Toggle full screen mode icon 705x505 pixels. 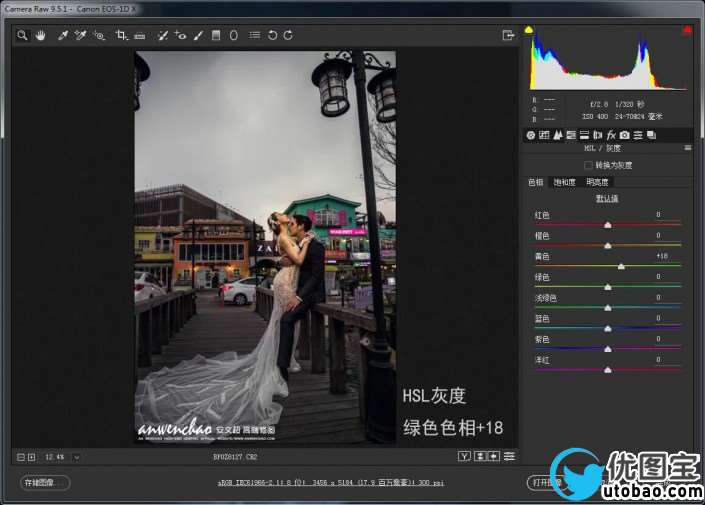508,35
